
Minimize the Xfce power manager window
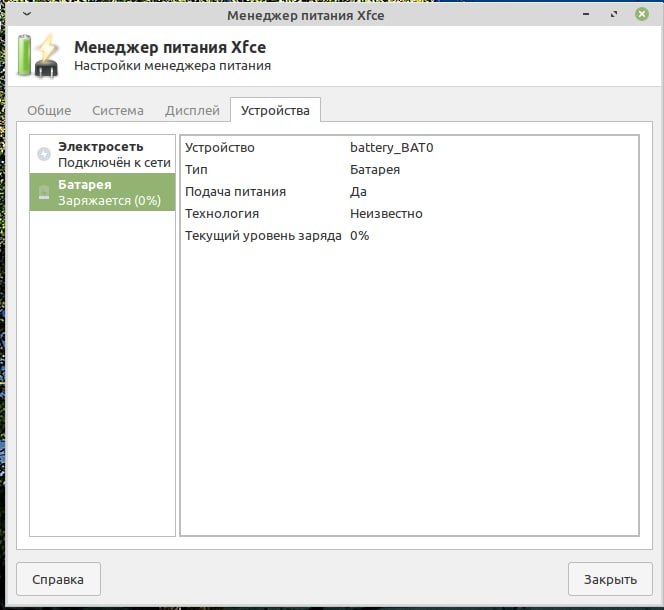click(x=586, y=14)
